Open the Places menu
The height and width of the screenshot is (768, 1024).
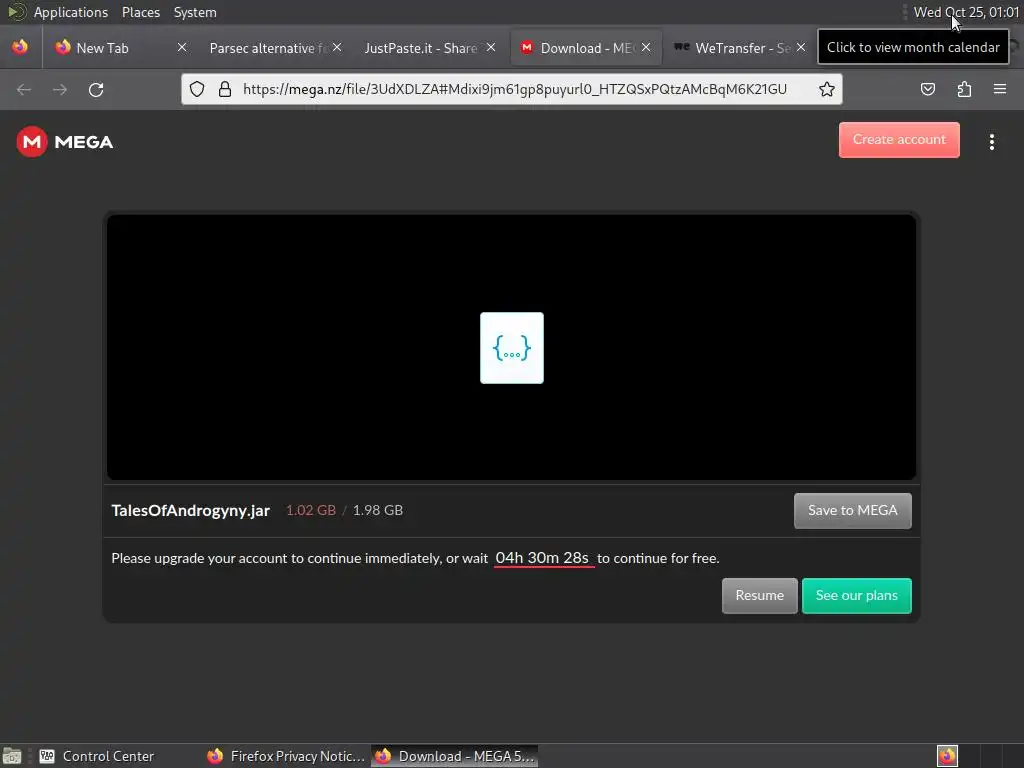[x=140, y=12]
